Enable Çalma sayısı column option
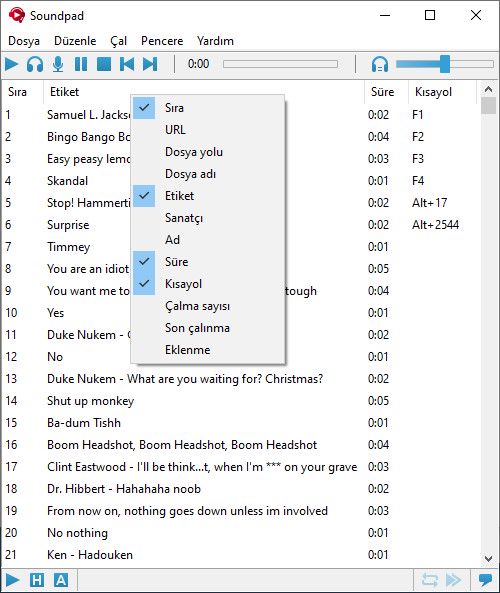 208,306
